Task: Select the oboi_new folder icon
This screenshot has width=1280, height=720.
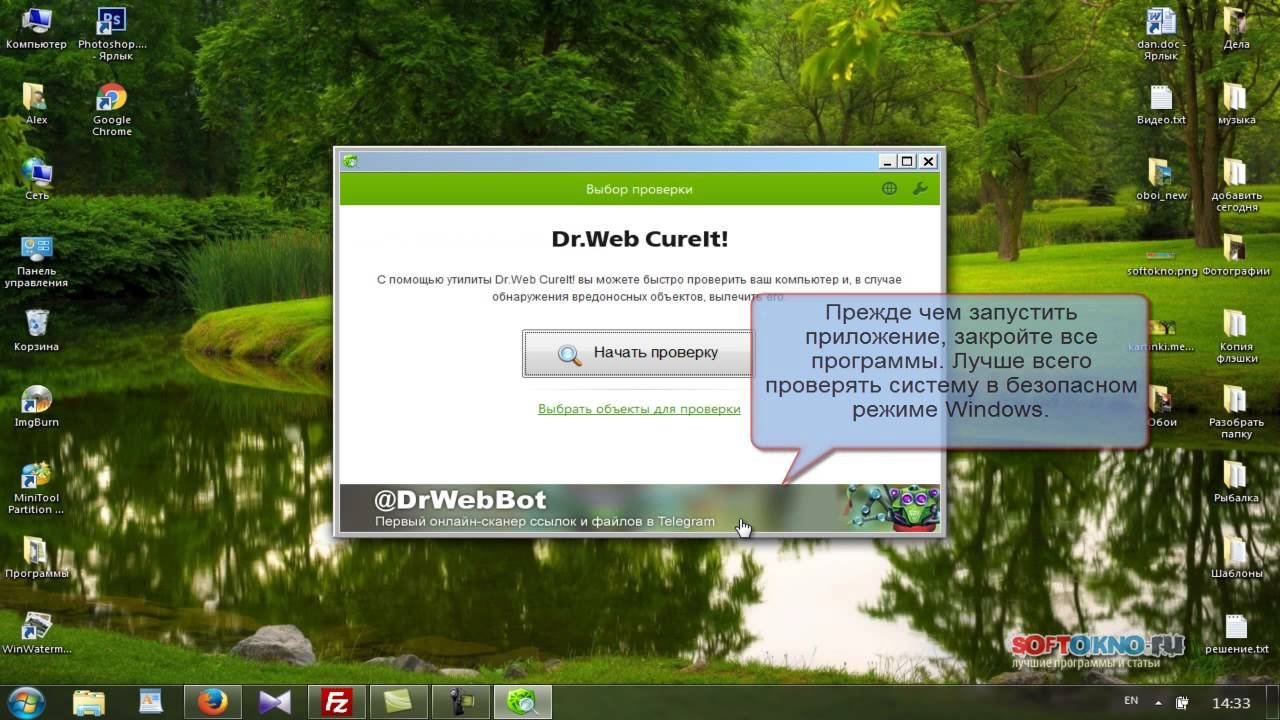Action: (1161, 179)
